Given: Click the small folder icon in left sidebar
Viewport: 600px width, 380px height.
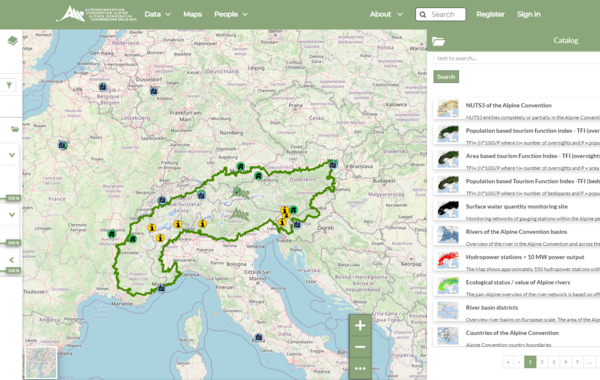Looking at the screenshot, I should click(x=15, y=129).
